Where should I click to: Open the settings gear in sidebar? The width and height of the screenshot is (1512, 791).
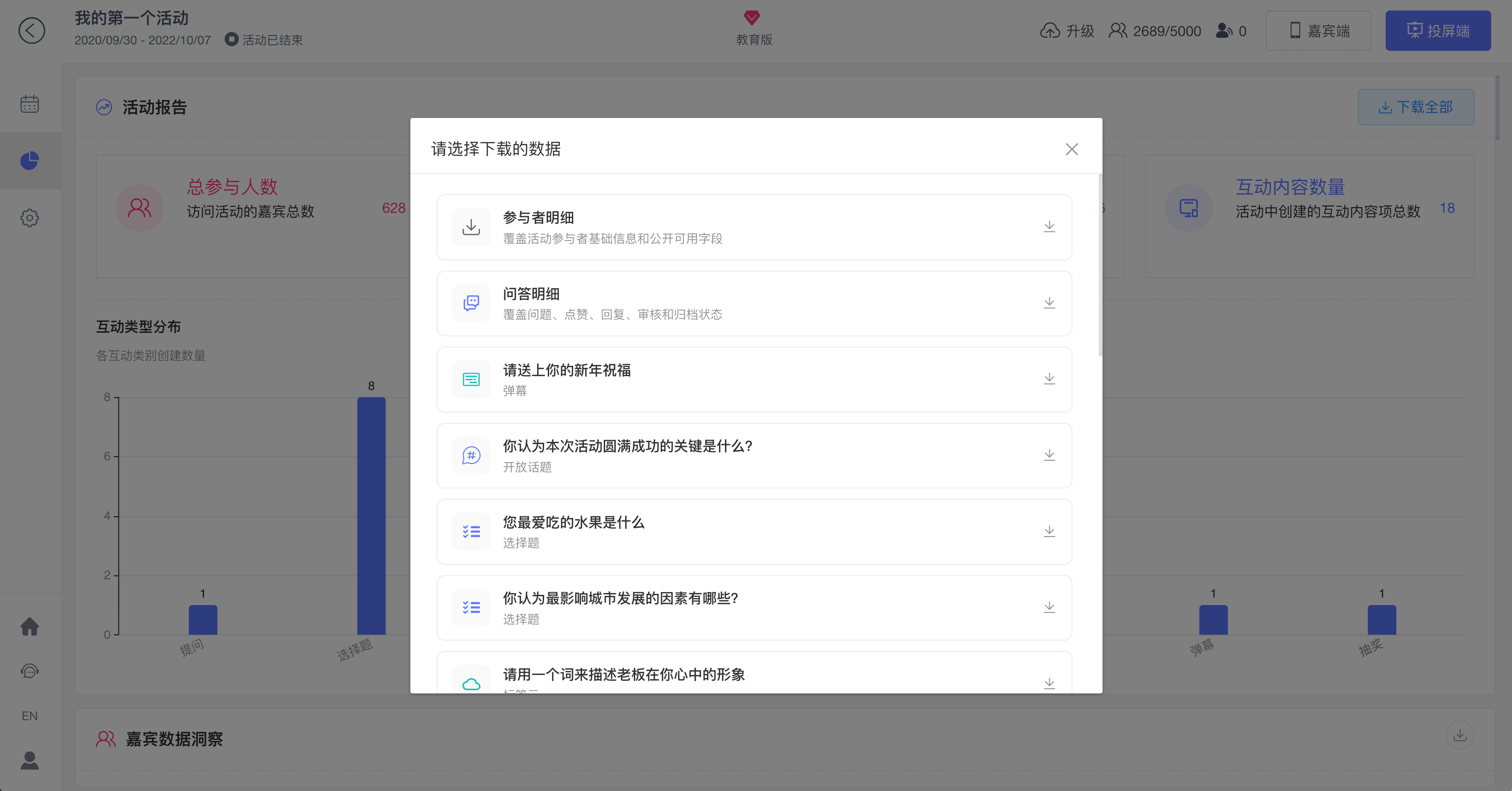click(29, 218)
